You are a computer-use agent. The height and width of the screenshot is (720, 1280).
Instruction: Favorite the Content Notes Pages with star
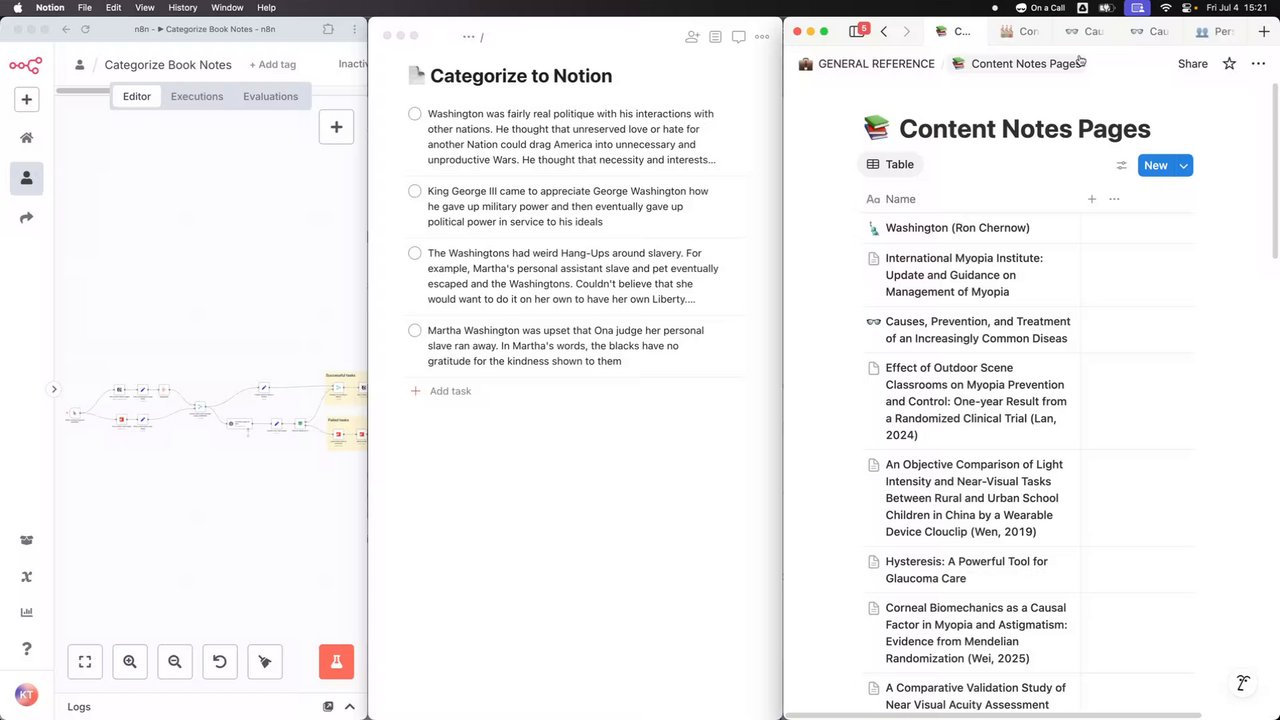coord(1229,63)
